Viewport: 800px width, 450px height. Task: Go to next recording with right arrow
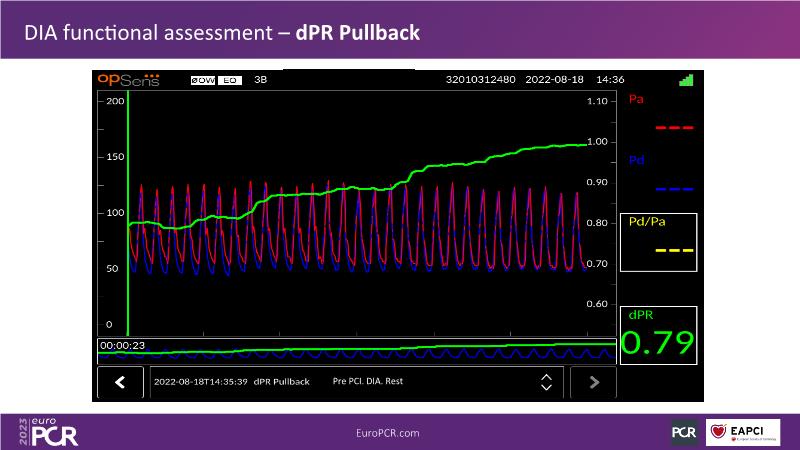[x=593, y=382]
